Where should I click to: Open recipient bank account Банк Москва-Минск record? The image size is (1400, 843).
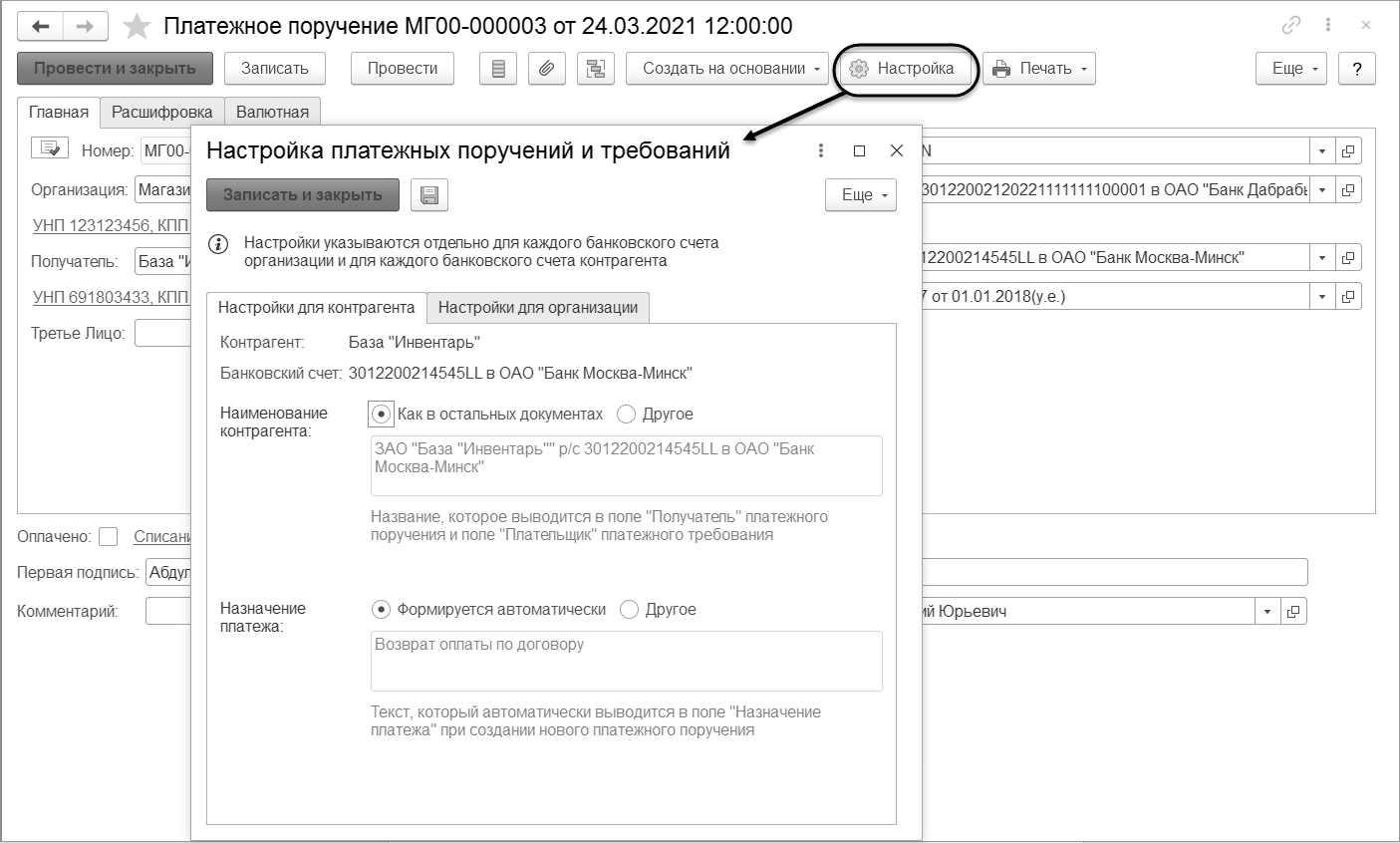[x=1348, y=258]
